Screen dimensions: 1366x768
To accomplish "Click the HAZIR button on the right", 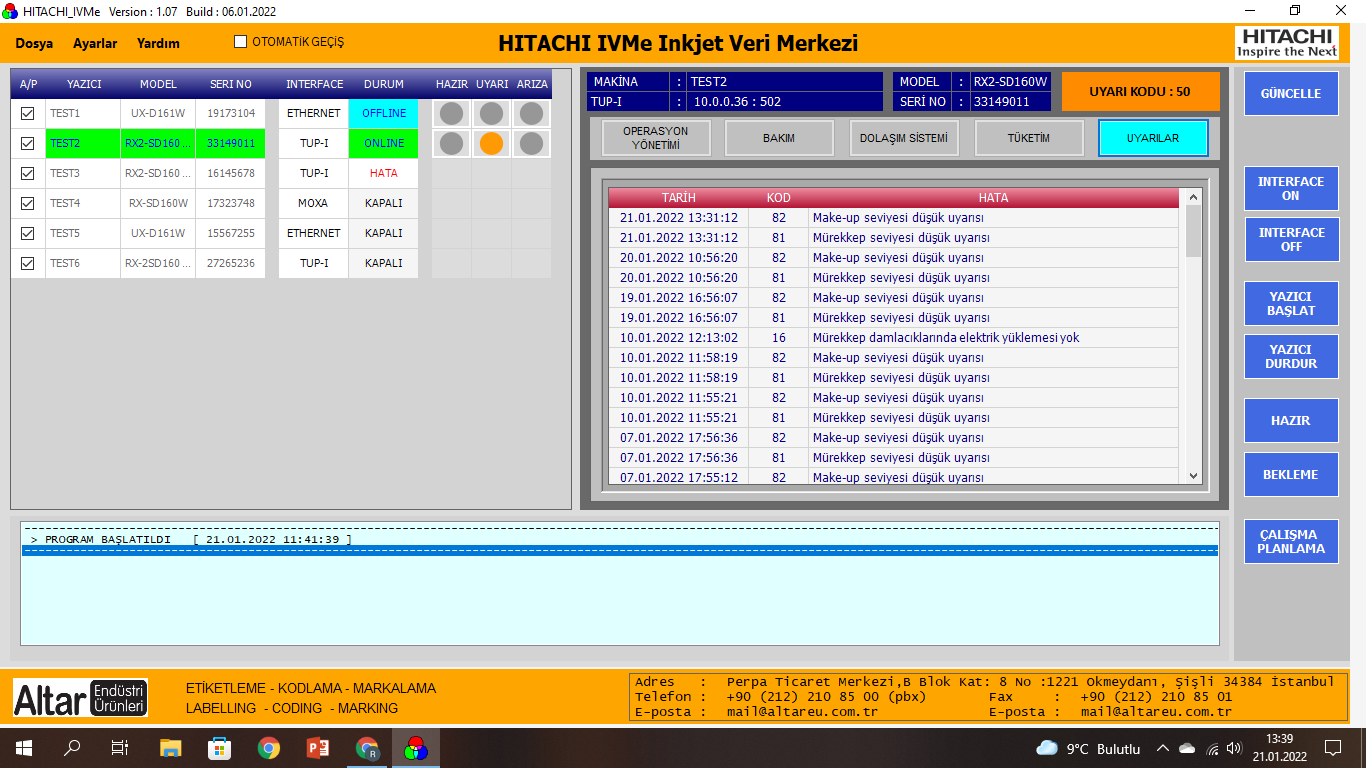I will pos(1291,421).
